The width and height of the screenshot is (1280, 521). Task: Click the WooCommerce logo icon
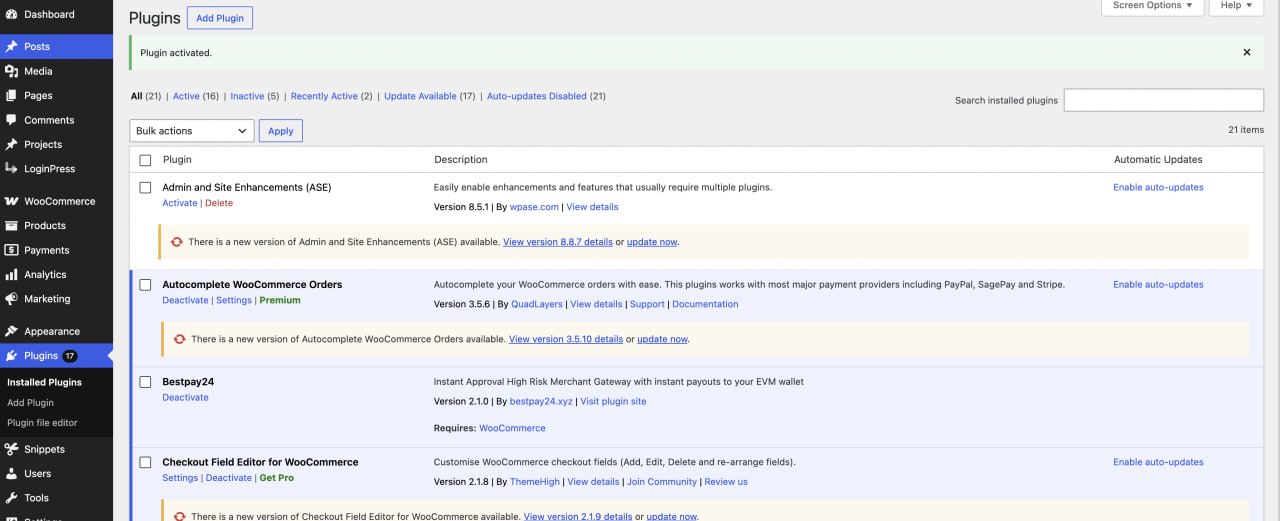tap(11, 201)
